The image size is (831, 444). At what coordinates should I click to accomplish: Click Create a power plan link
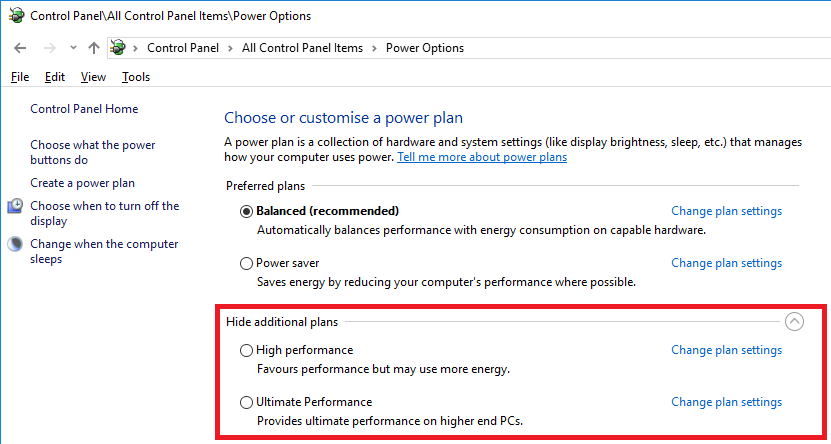[82, 183]
